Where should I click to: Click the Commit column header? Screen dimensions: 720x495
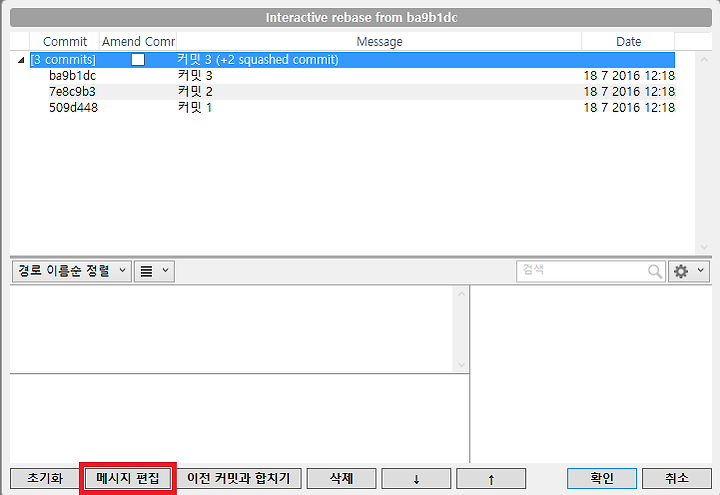click(65, 41)
